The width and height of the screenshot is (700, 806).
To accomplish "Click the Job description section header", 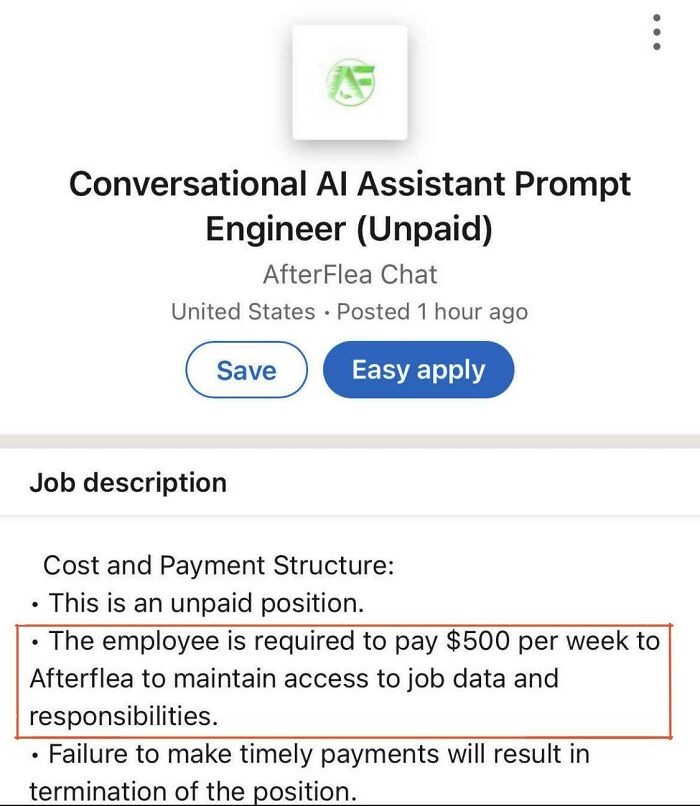I will click(x=127, y=481).
